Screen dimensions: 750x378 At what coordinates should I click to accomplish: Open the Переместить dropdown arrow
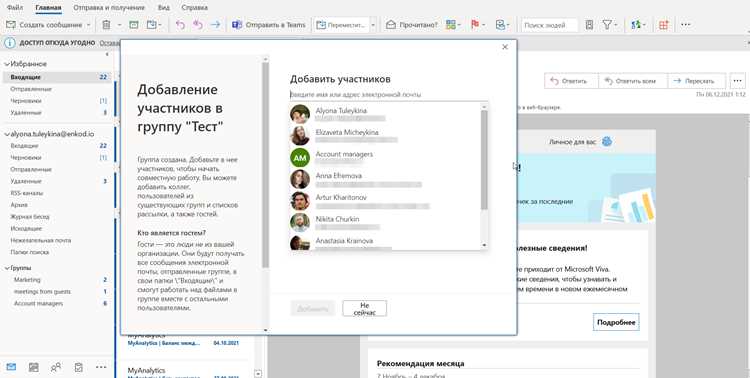tap(374, 25)
